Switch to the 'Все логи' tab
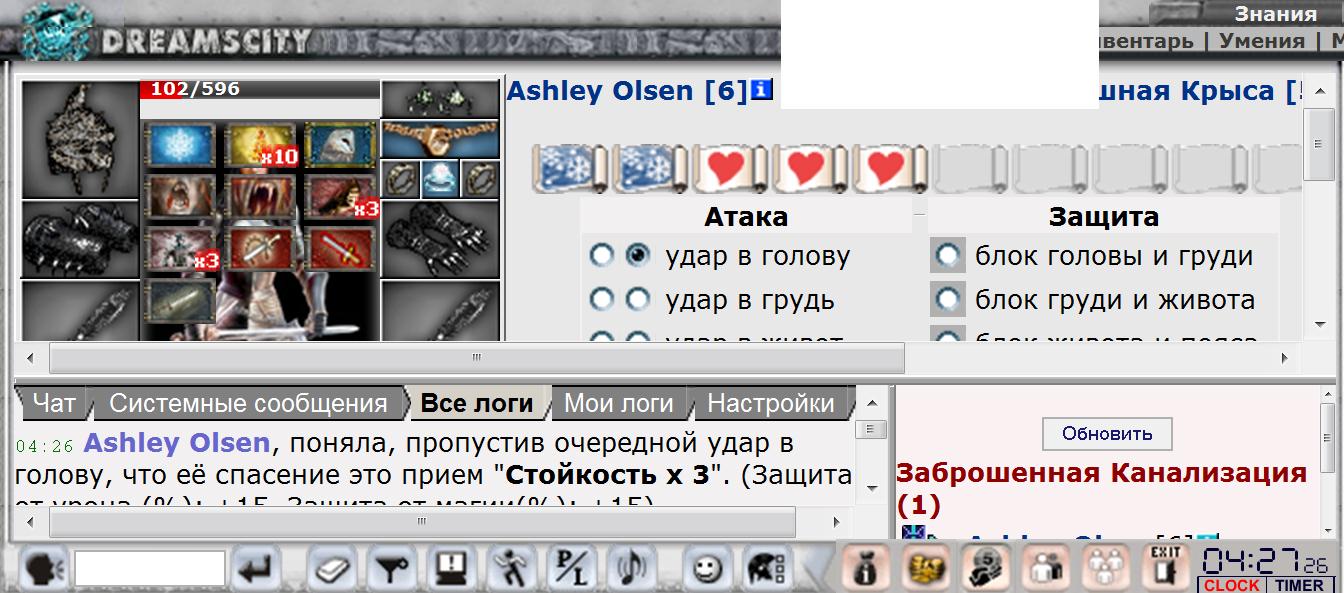Screen dimensions: 1344x593 click(477, 403)
